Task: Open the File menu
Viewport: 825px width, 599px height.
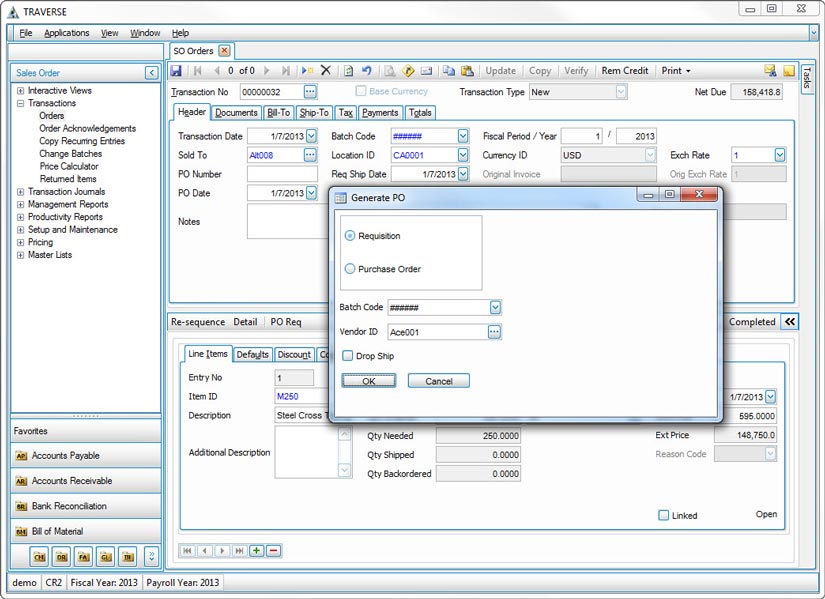Action: (x=26, y=33)
